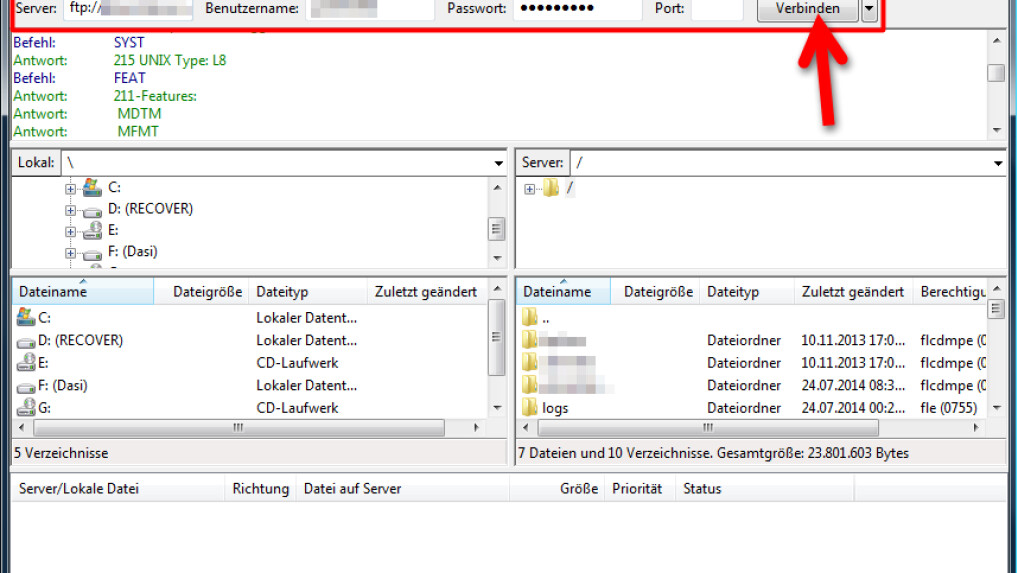Focus the Passwort input field
Screen dimensions: 1018x573
(578, 9)
